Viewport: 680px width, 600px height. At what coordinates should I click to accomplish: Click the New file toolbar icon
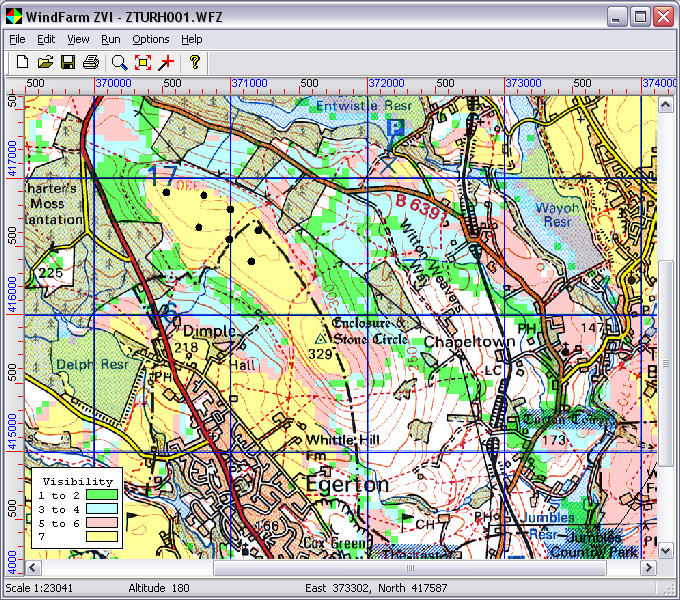click(x=22, y=62)
